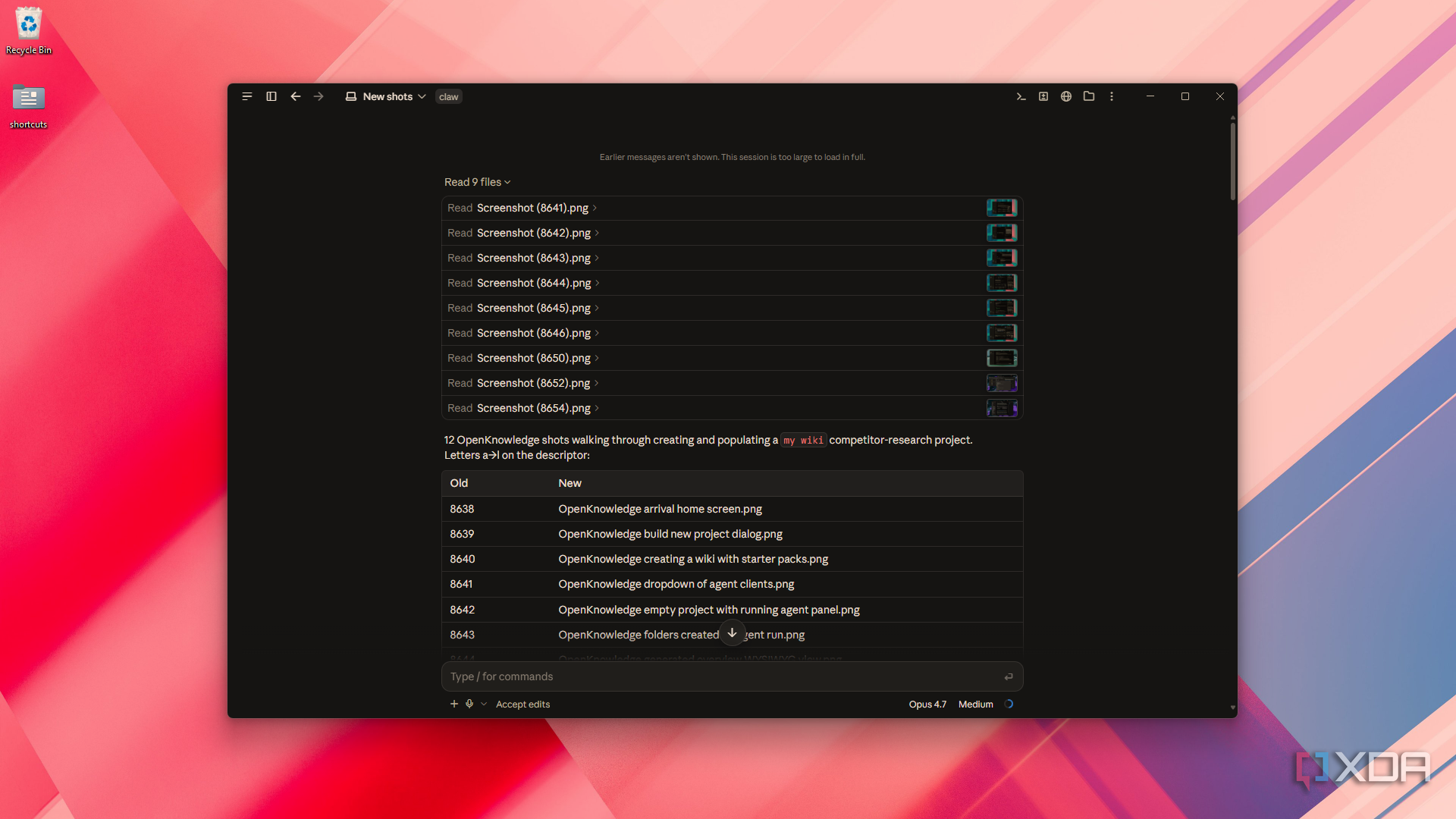
Task: Click the claw tag badge
Action: coord(448,97)
